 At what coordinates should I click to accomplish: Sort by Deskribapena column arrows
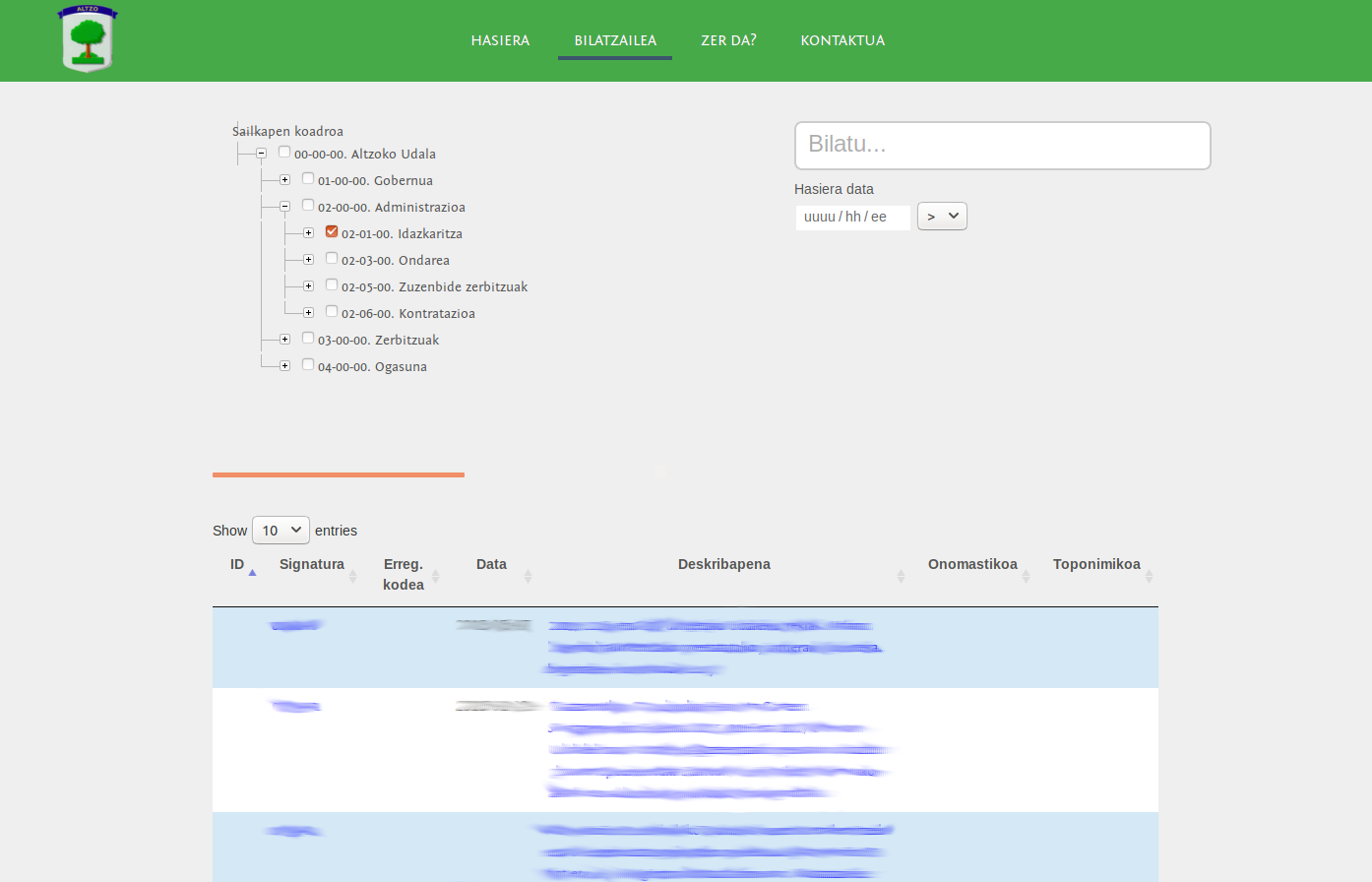(901, 576)
